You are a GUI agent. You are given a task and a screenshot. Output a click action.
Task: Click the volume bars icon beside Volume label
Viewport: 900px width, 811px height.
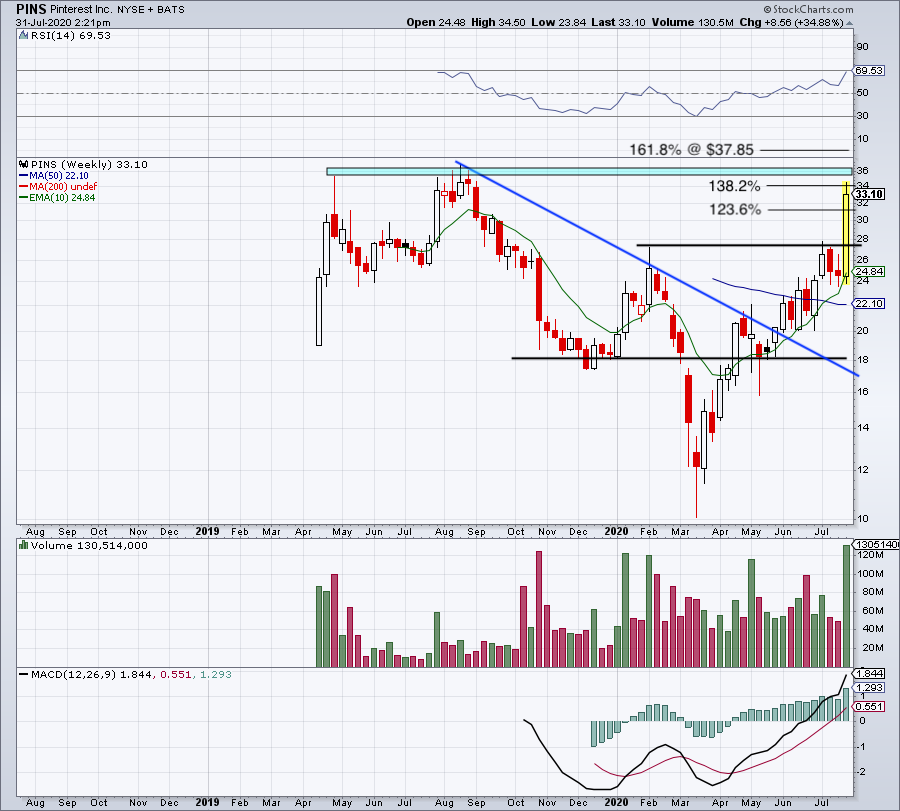24,545
